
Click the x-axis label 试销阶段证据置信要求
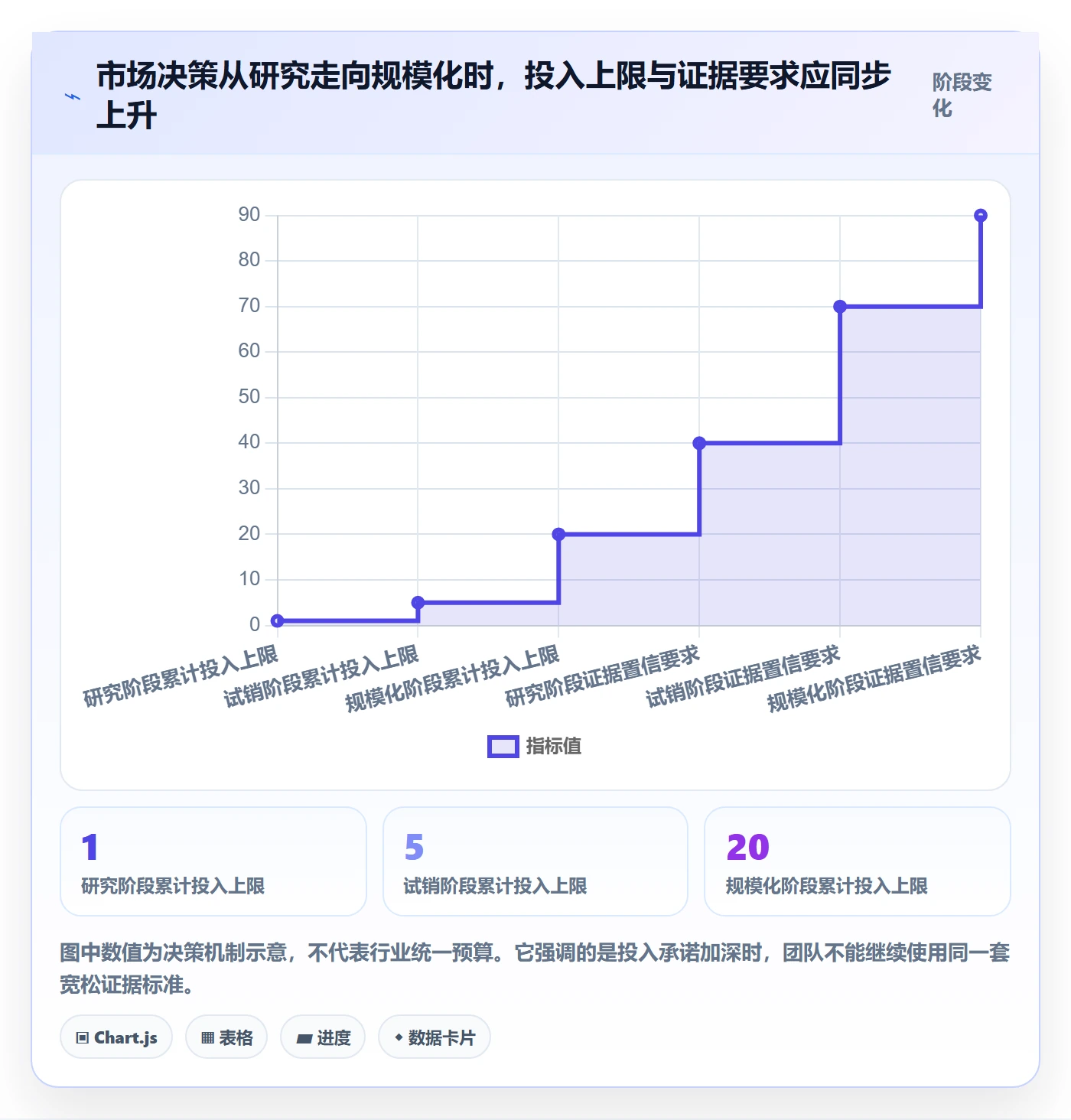tap(743, 676)
